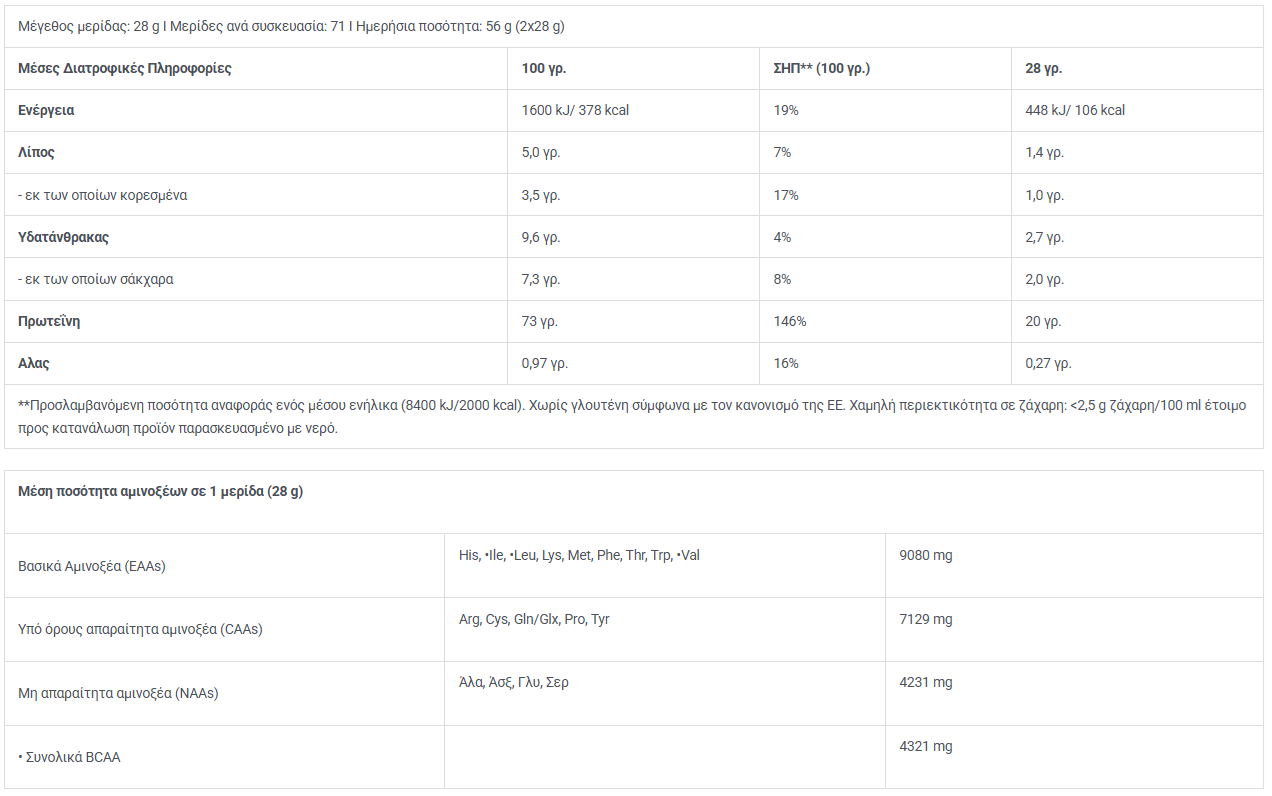1272x796 pixels.
Task: Click the serving size info line at top
Action: (x=298, y=26)
